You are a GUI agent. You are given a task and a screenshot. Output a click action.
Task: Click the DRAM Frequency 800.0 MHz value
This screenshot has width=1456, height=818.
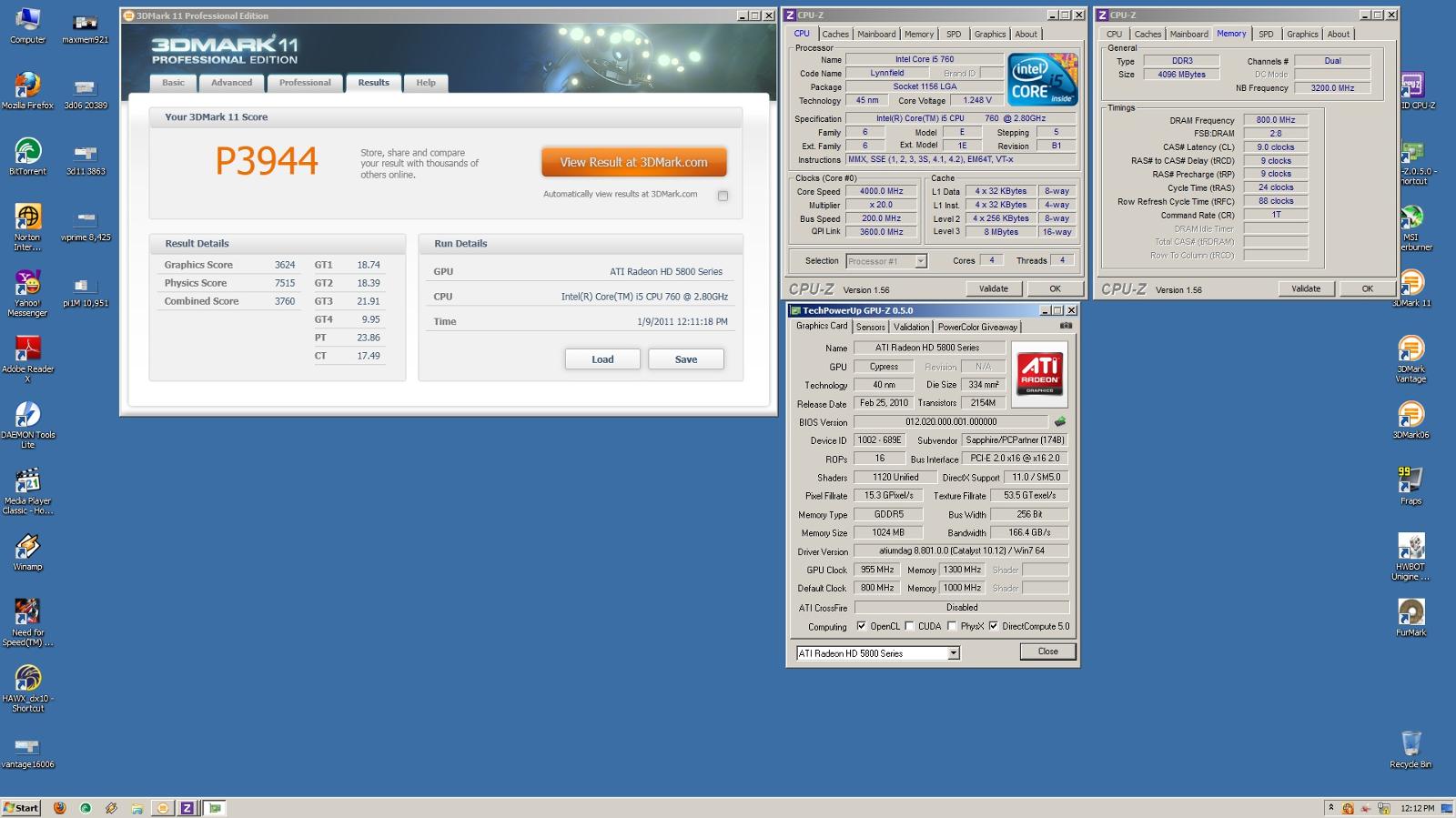(x=1276, y=120)
